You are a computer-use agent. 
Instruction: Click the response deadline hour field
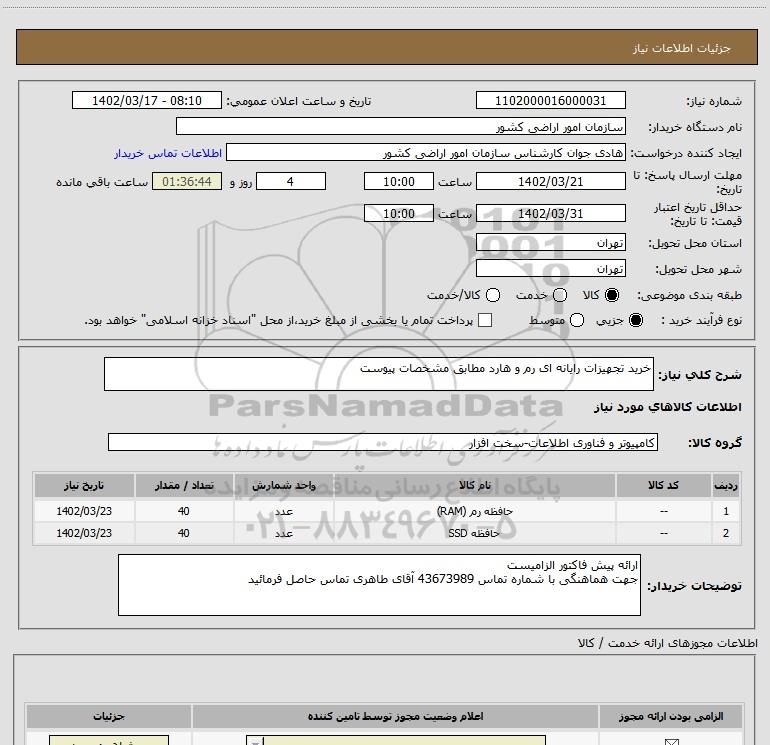coord(399,181)
